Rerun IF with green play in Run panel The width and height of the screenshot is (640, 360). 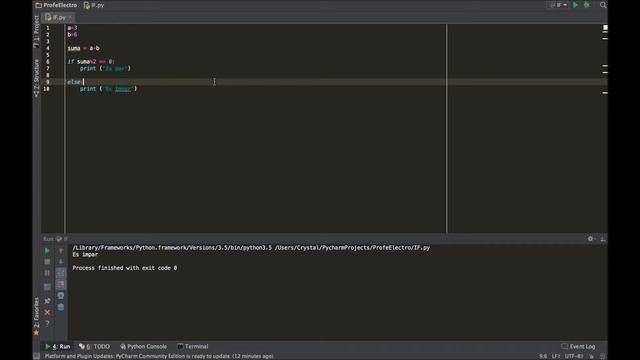(x=47, y=251)
